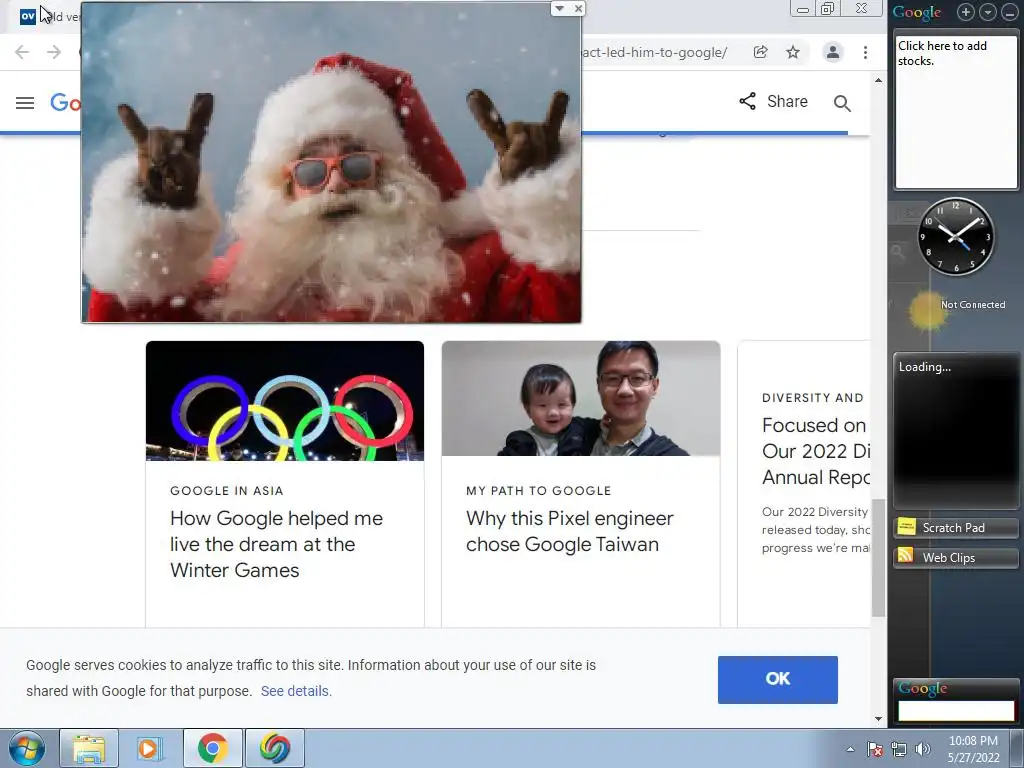Click the Google logo on the blog header
The image size is (1024, 768).
coord(66,102)
